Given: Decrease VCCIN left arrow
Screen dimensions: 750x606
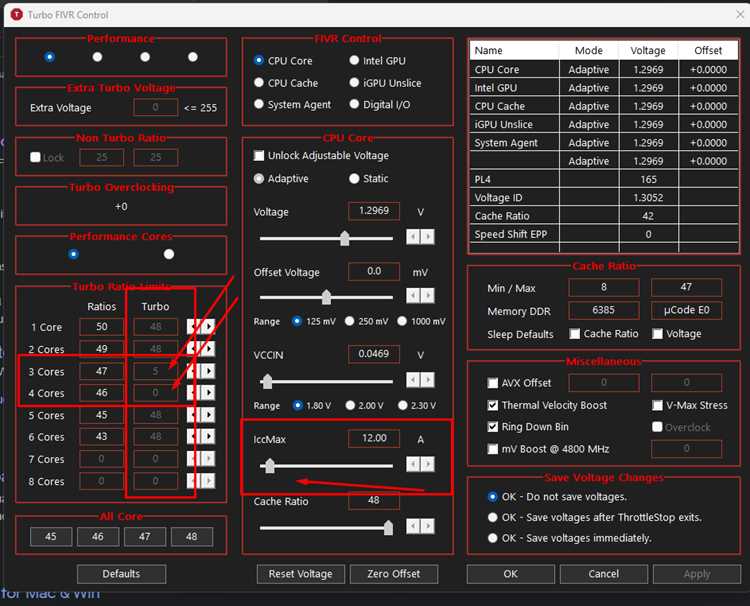Looking at the screenshot, I should point(413,380).
